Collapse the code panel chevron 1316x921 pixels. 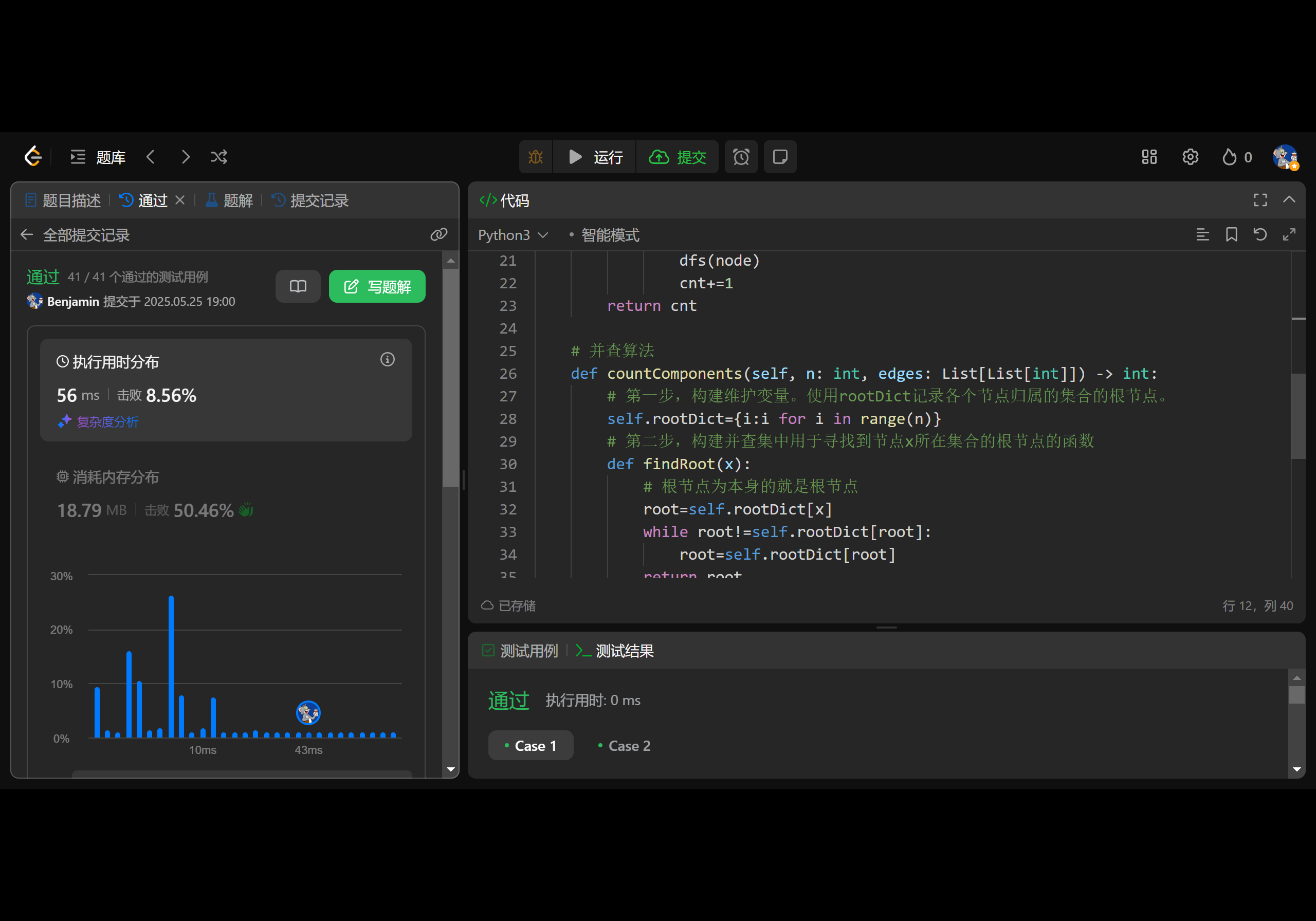[1289, 199]
